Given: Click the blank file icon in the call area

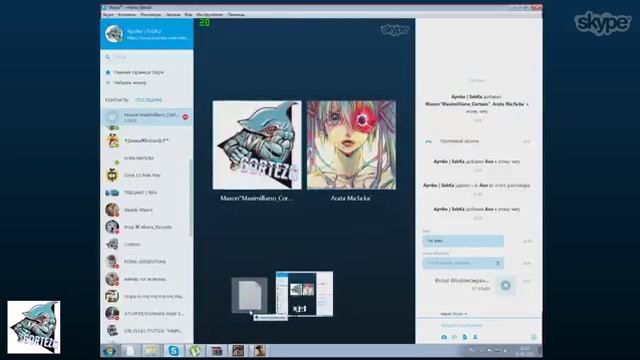Looking at the screenshot, I should click(x=249, y=295).
